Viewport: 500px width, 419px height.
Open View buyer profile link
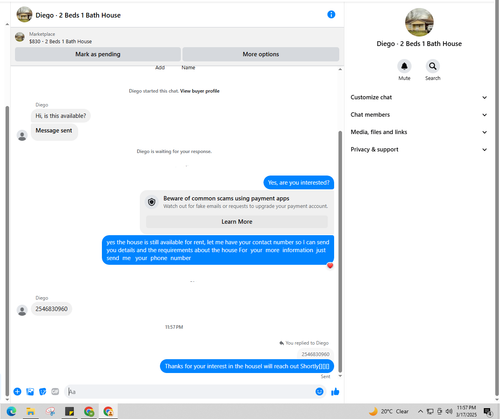point(200,91)
